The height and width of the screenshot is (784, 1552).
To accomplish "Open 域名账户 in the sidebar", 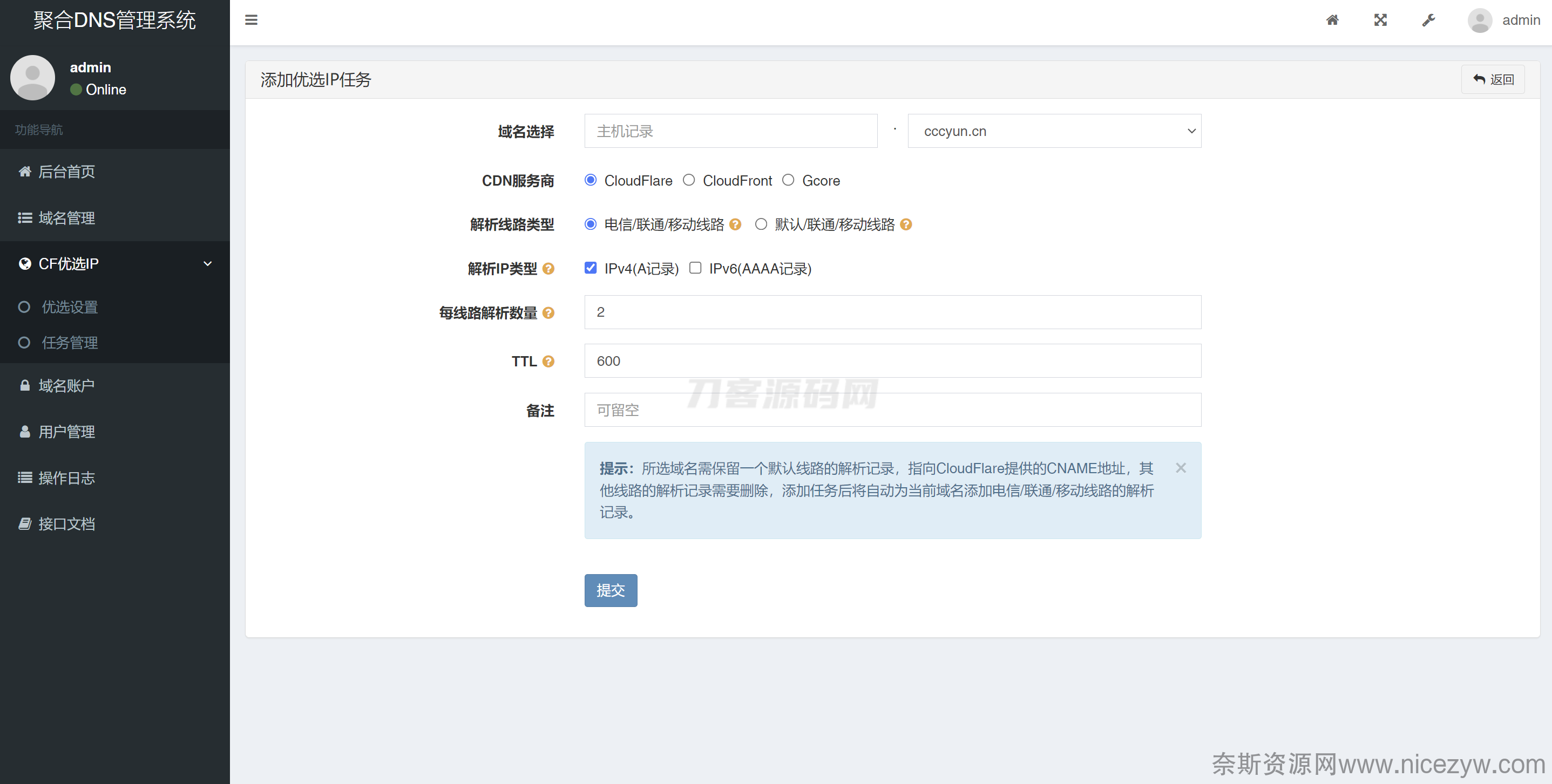I will tap(115, 385).
